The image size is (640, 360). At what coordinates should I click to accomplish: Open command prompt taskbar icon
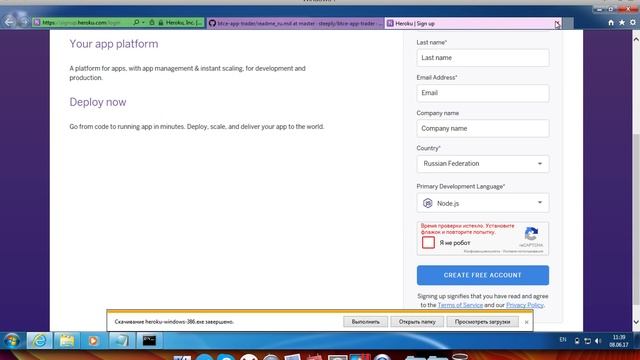pyautogui.click(x=149, y=340)
